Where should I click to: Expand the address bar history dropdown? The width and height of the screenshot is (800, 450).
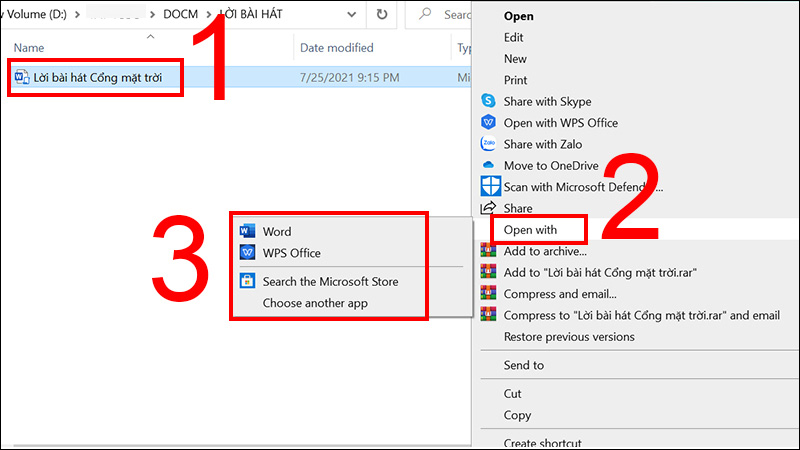pos(352,14)
